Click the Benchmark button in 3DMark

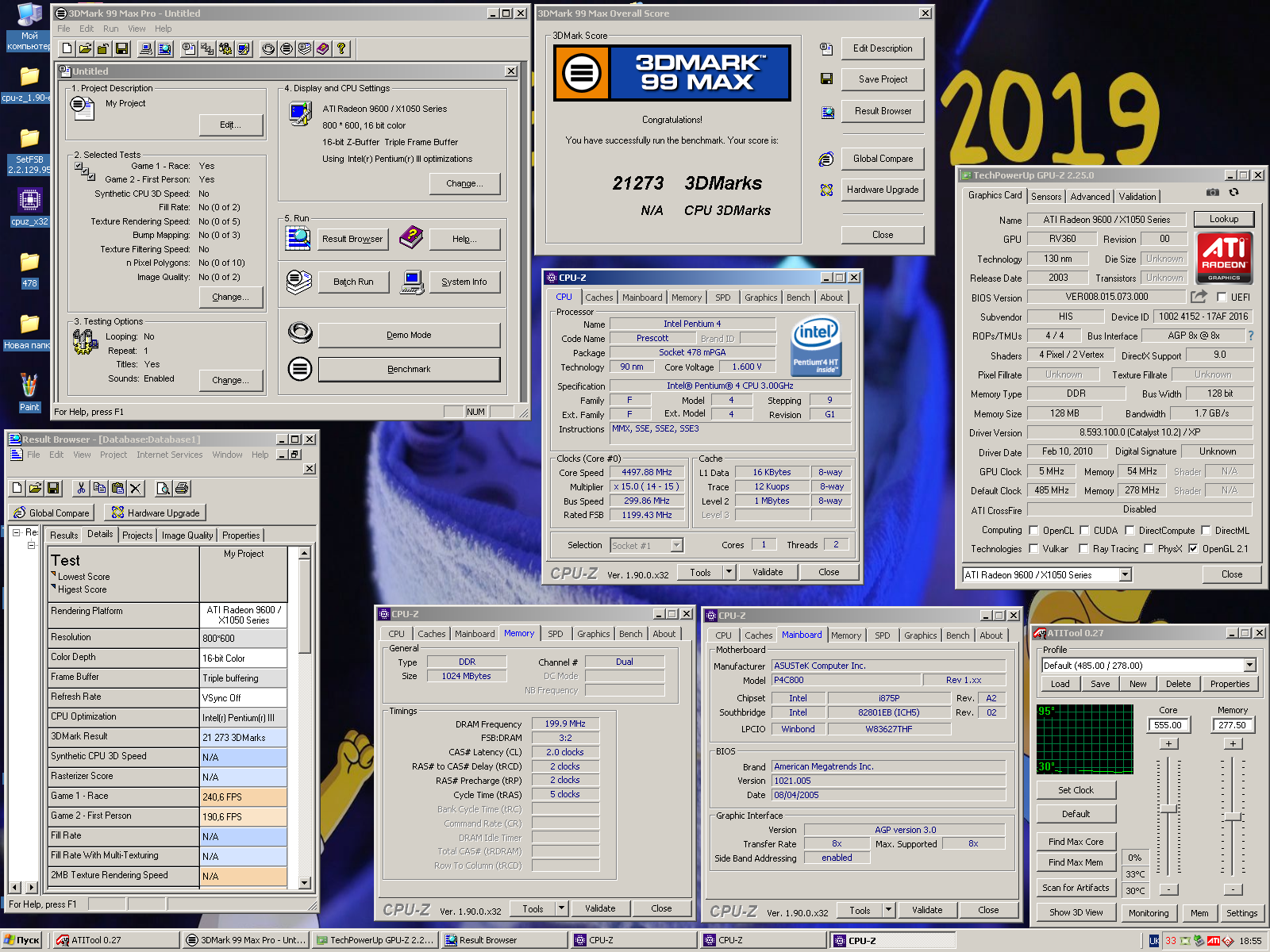click(409, 369)
